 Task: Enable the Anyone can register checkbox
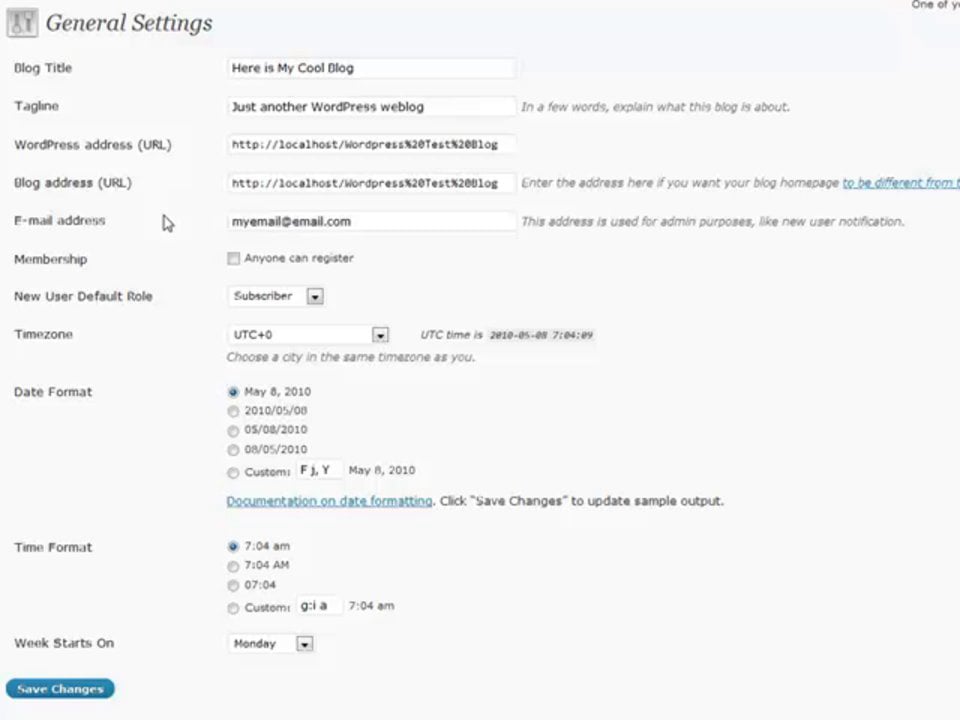pos(233,258)
